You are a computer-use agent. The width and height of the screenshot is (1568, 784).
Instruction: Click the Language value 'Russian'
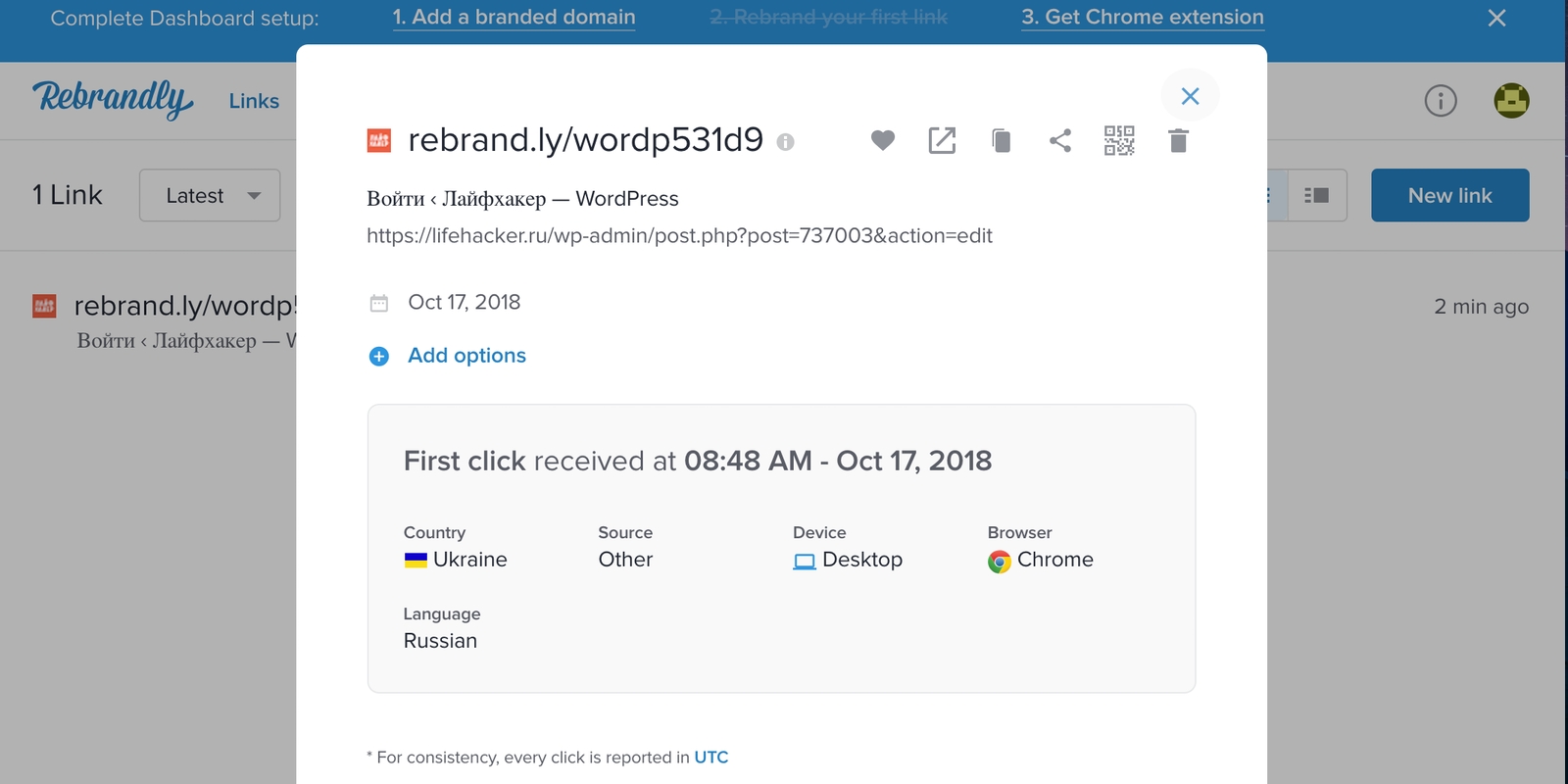pos(440,641)
